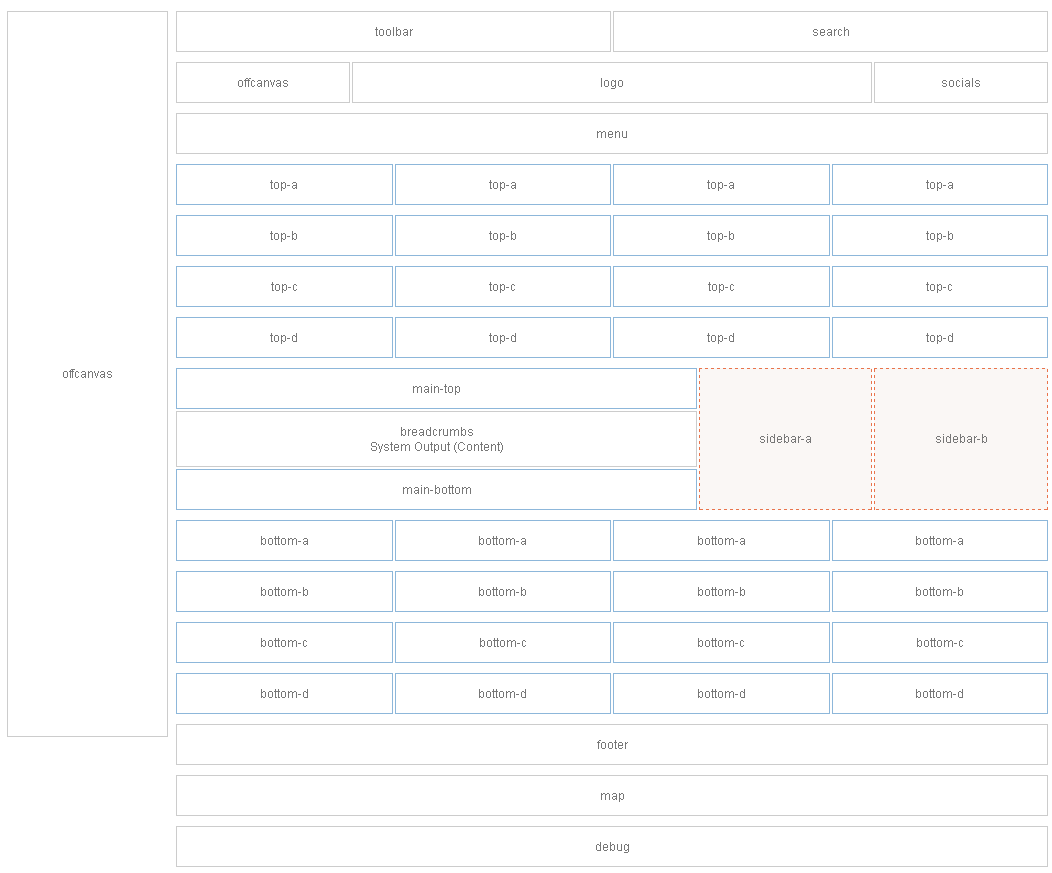Select the dashed sidebar-b region
1052x873 pixels.
(x=960, y=438)
